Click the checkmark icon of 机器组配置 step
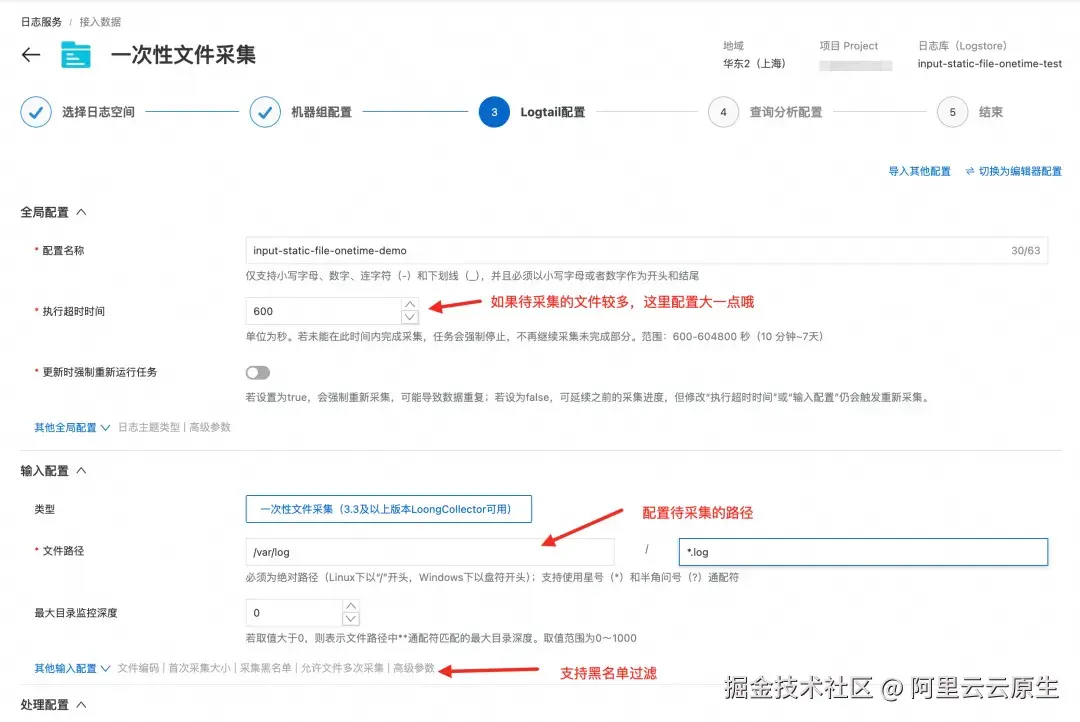 [265, 112]
